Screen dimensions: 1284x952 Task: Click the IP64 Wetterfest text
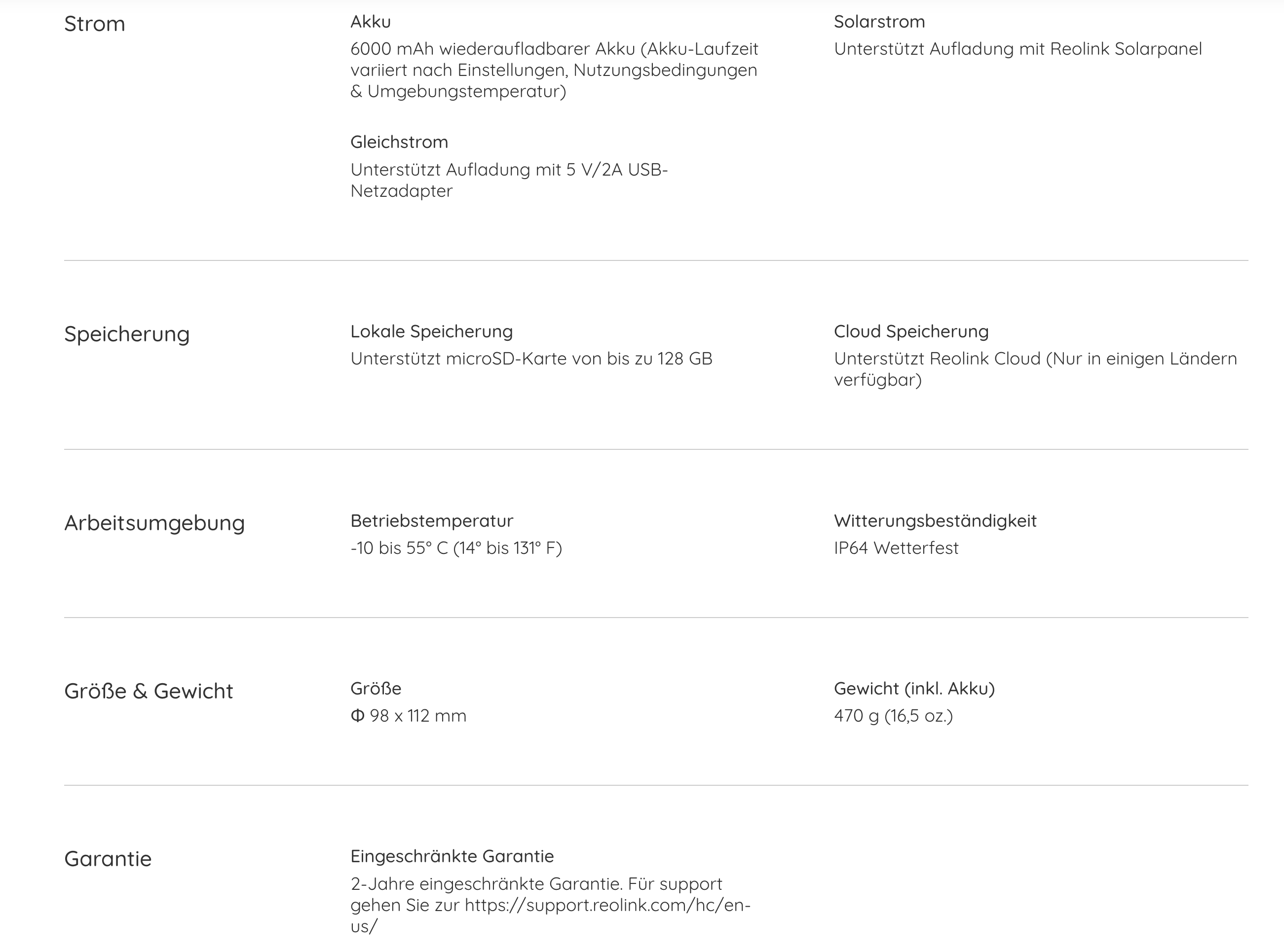click(896, 548)
